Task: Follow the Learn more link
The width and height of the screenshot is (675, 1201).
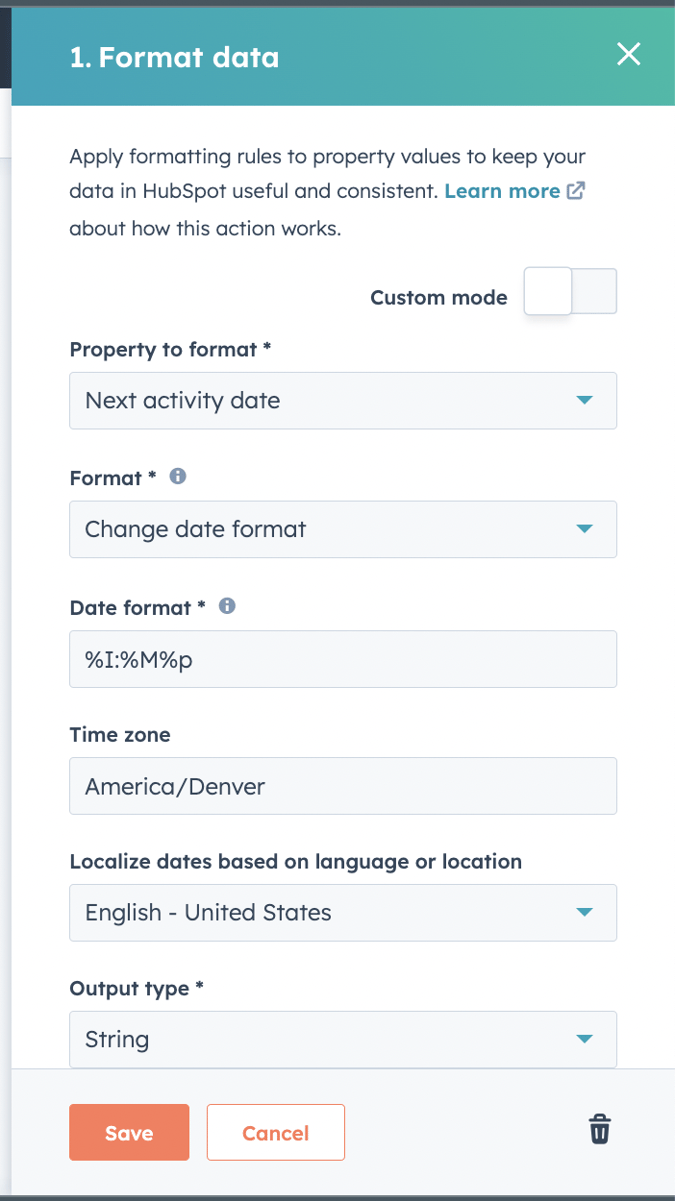Action: click(x=502, y=190)
